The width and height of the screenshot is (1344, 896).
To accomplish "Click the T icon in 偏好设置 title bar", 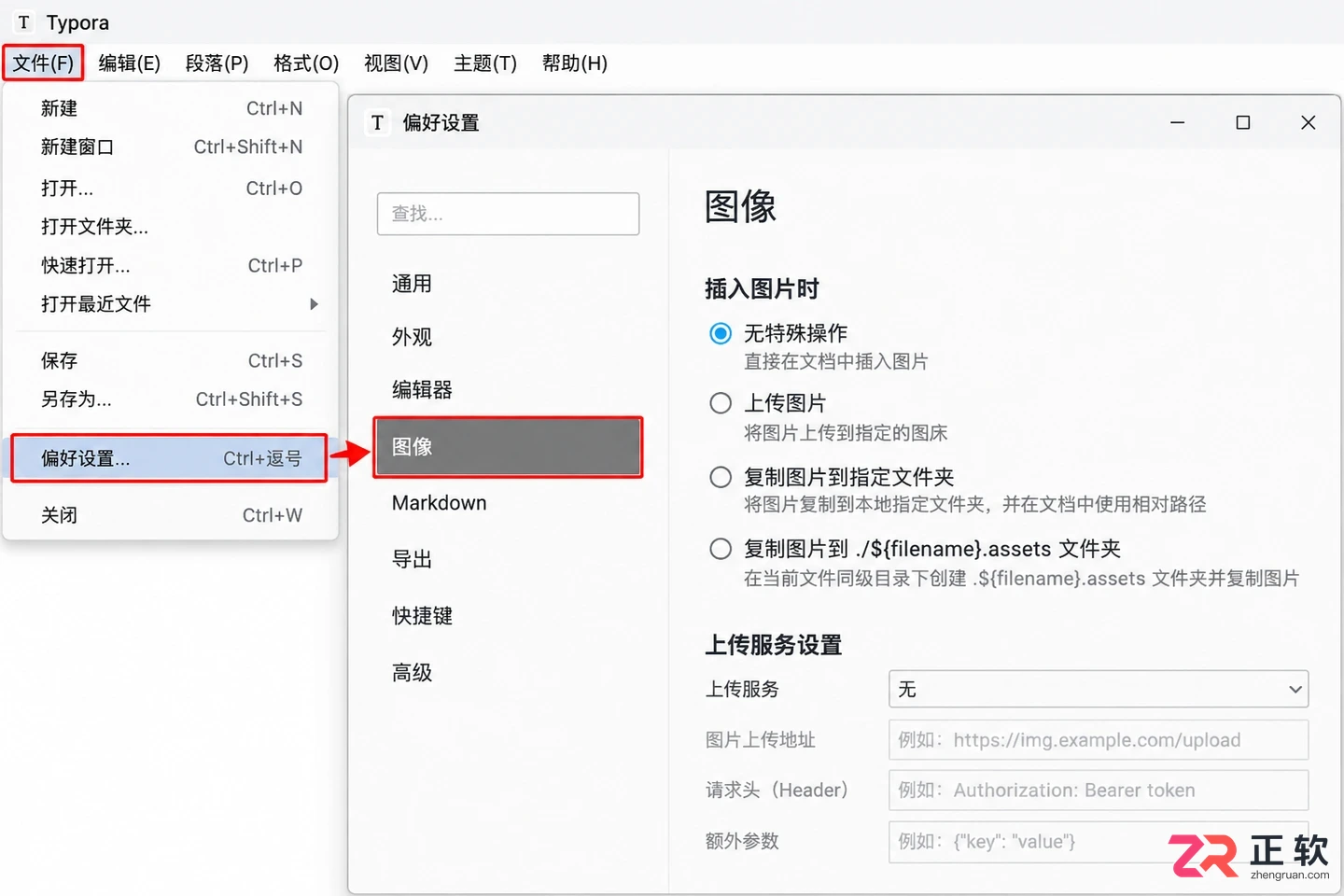I will tap(377, 123).
